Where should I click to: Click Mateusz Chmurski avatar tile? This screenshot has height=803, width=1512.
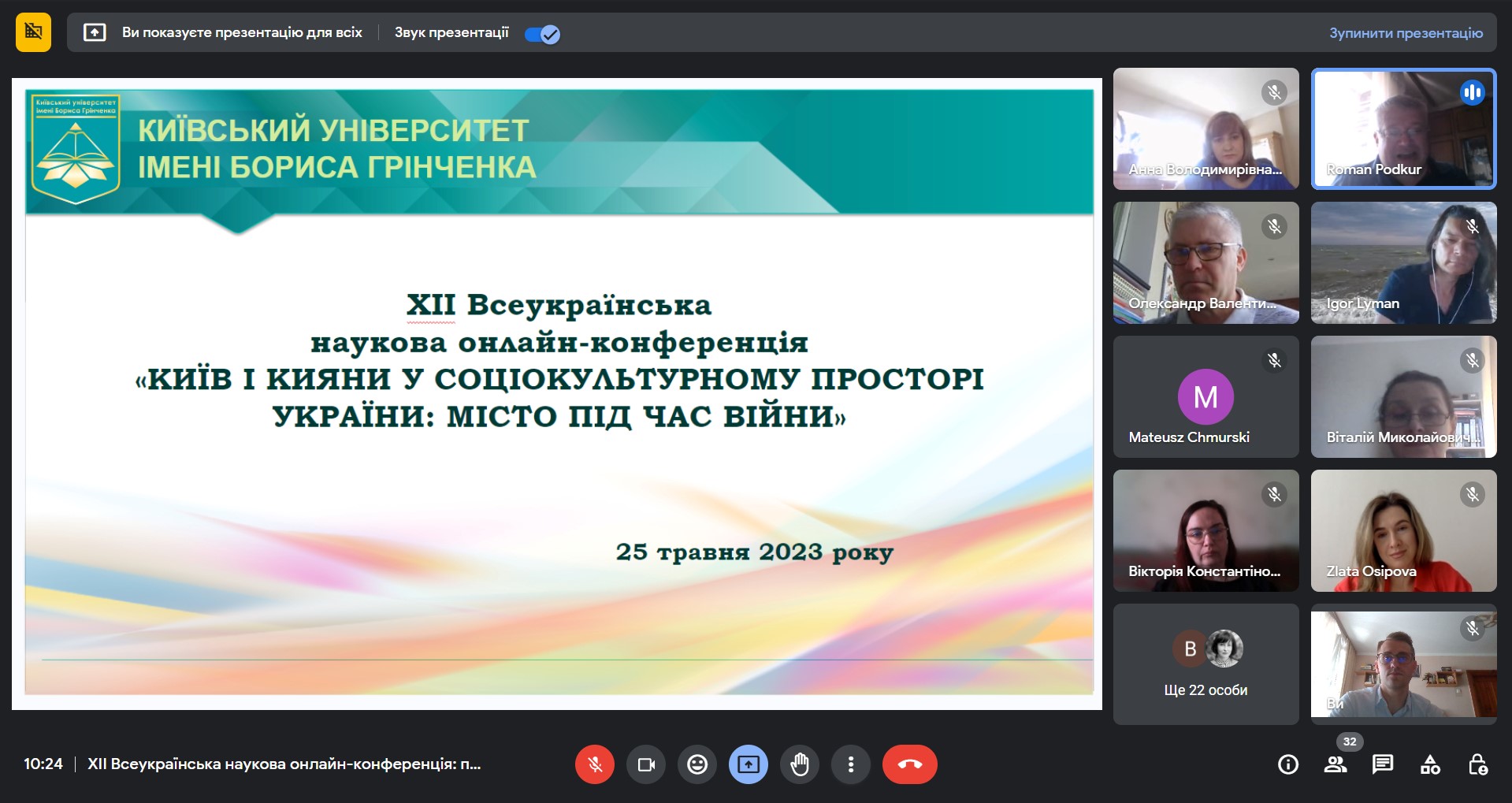[x=1206, y=396]
